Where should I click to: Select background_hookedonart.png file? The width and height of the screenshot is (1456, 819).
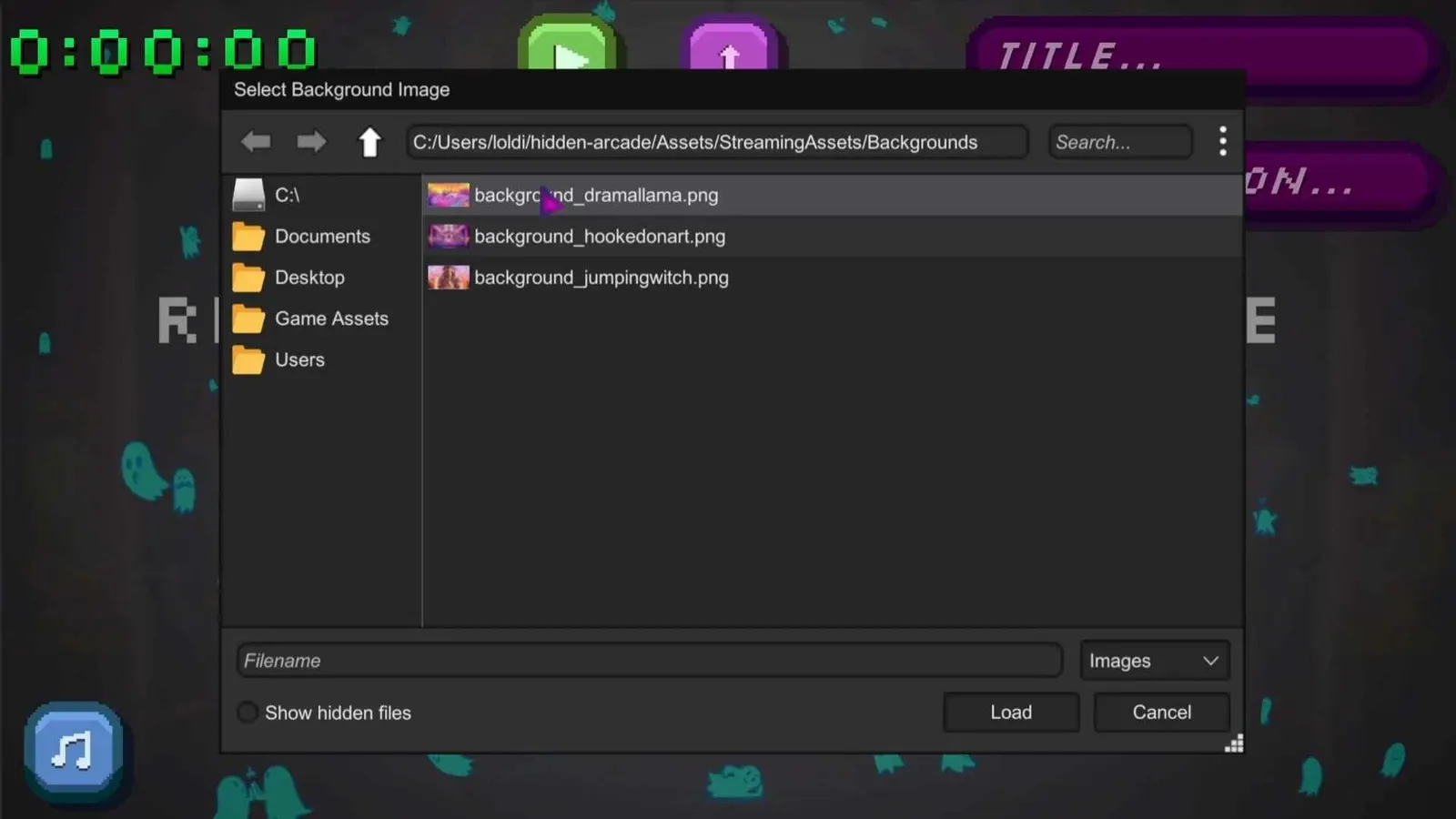pyautogui.click(x=833, y=237)
